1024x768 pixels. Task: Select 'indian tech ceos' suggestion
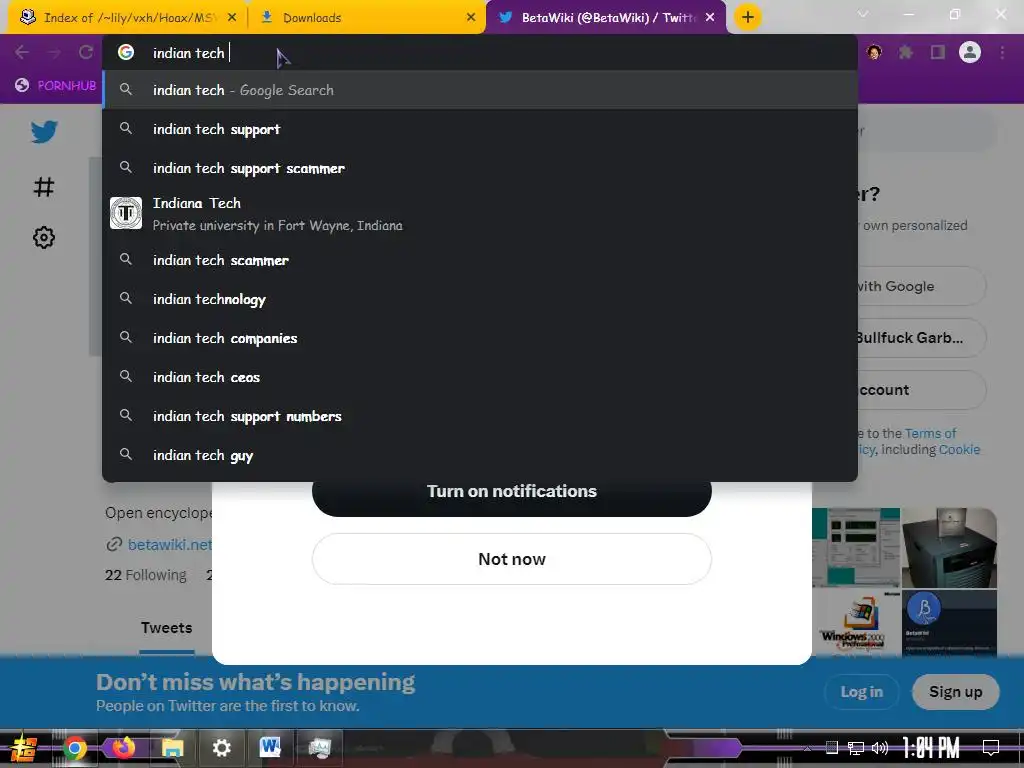(x=479, y=377)
